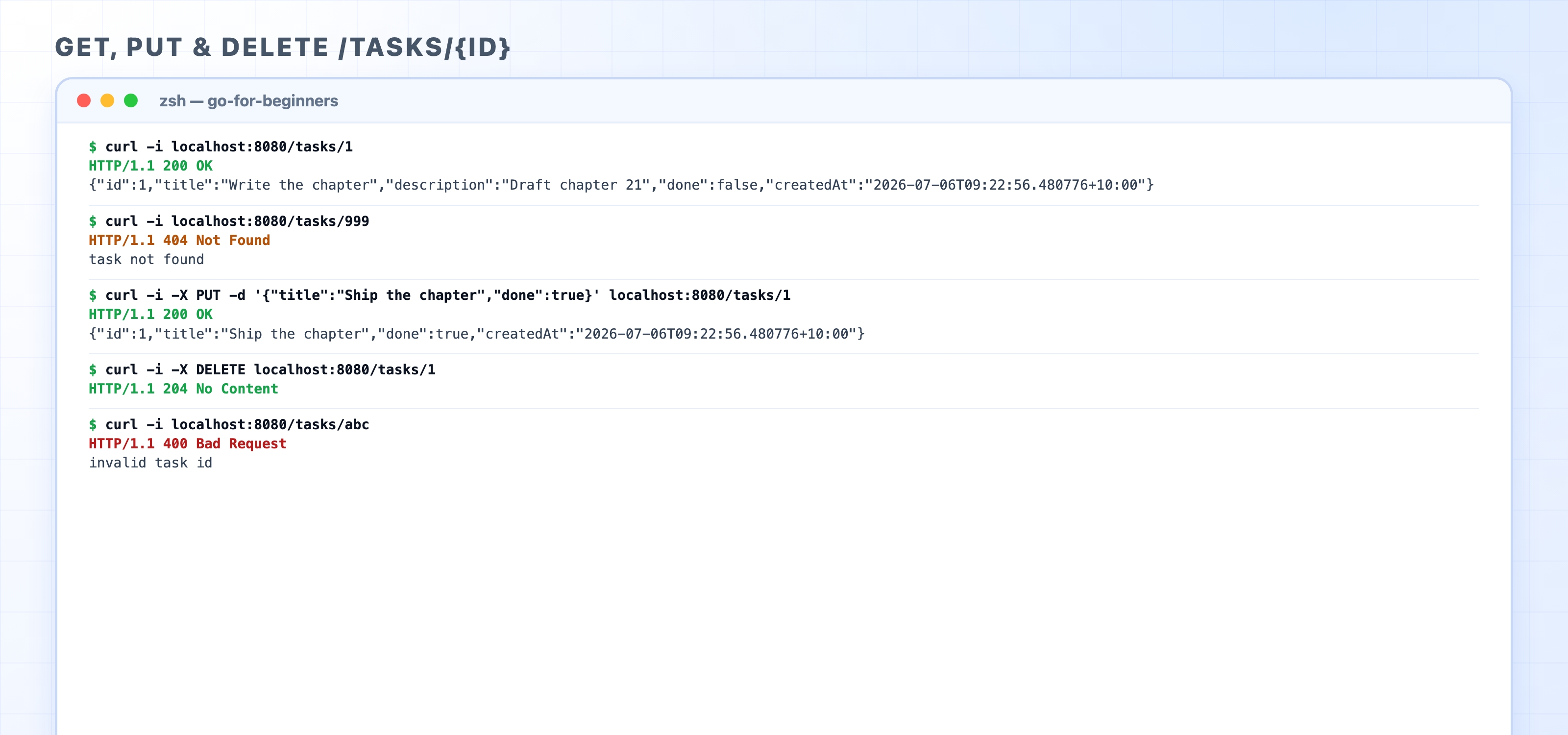Click the yellow minimize dot
Image resolution: width=1568 pixels, height=735 pixels.
pyautogui.click(x=107, y=100)
